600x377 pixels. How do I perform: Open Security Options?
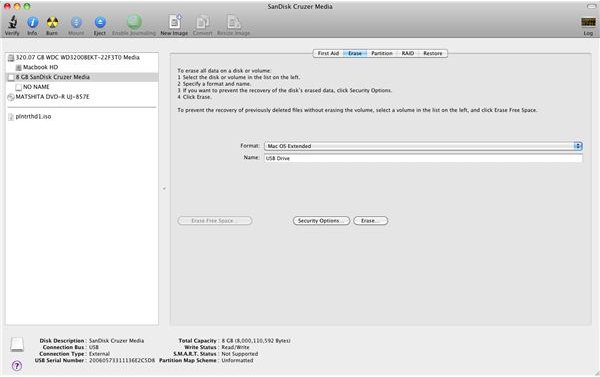pyautogui.click(x=321, y=221)
